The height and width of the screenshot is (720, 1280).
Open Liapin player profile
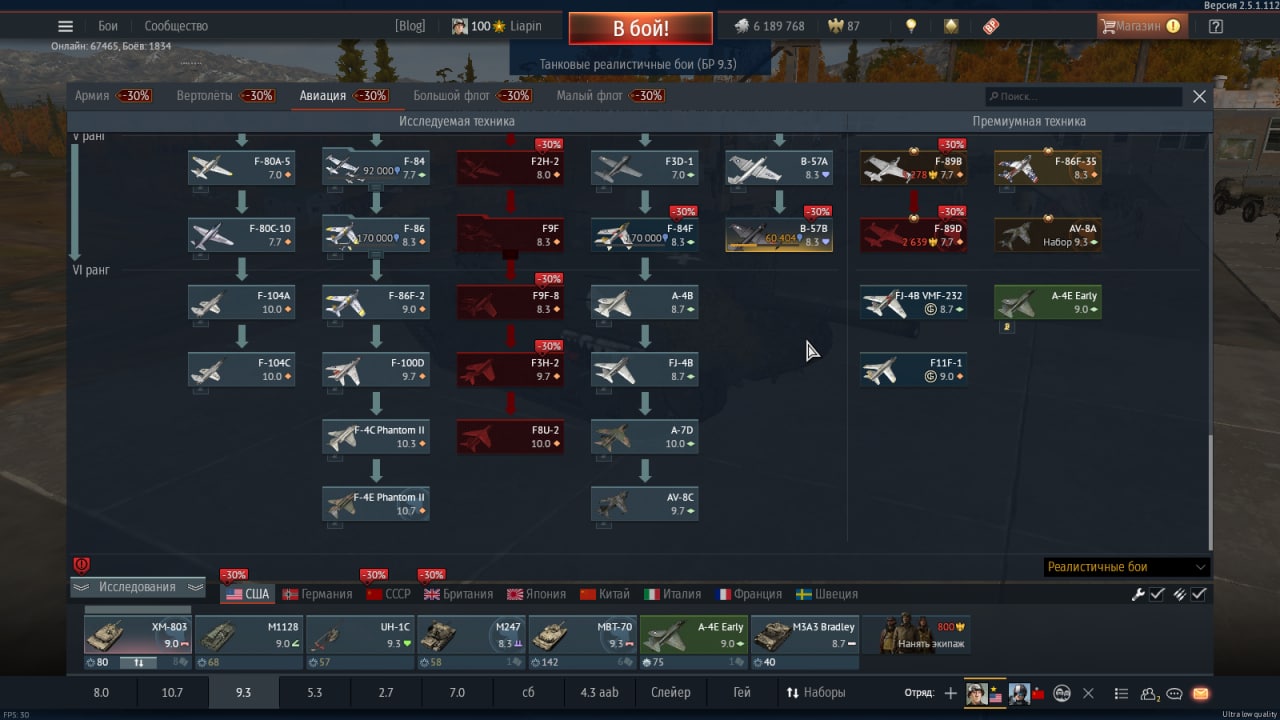[x=497, y=26]
